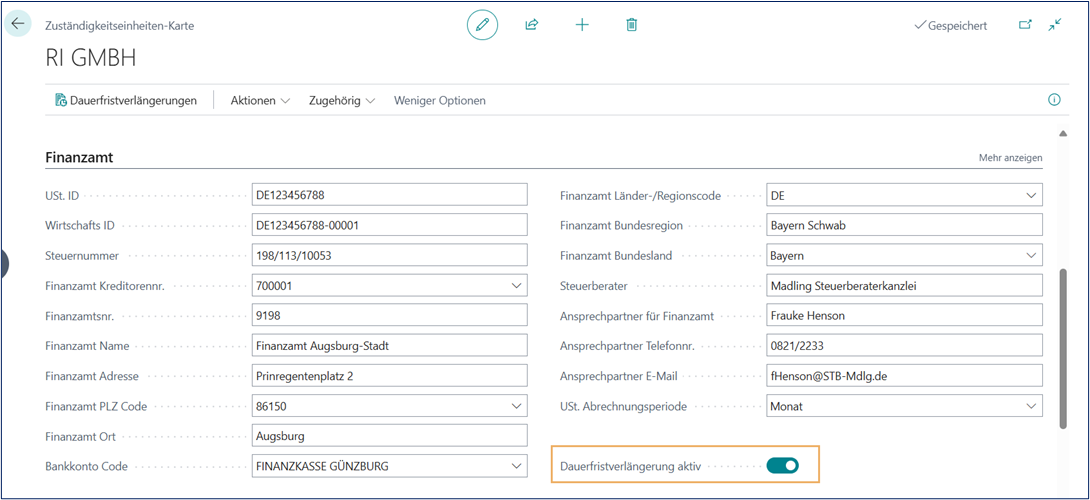Click the trash can delete icon

point(631,25)
